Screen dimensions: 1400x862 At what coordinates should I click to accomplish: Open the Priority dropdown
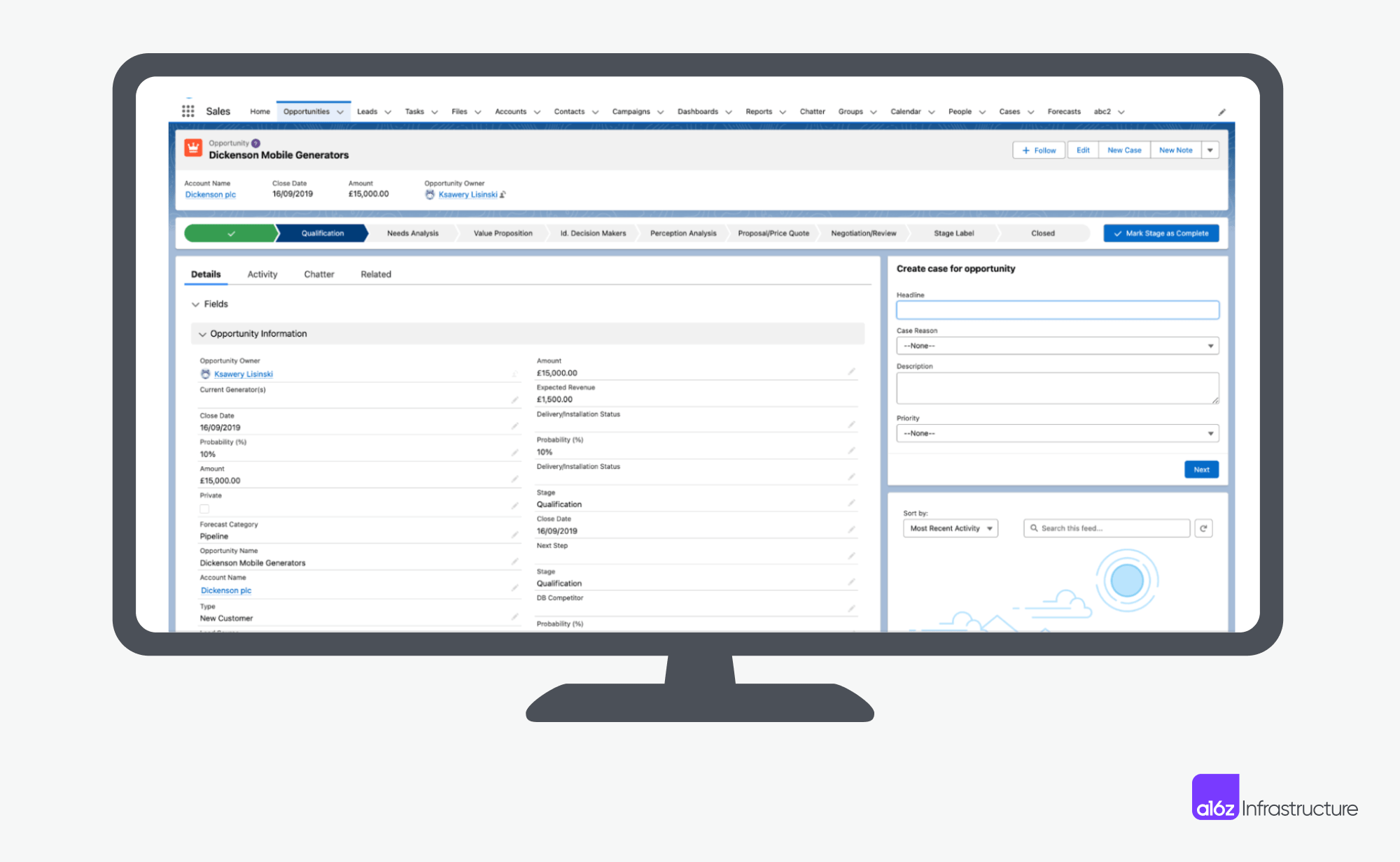pyautogui.click(x=1057, y=433)
